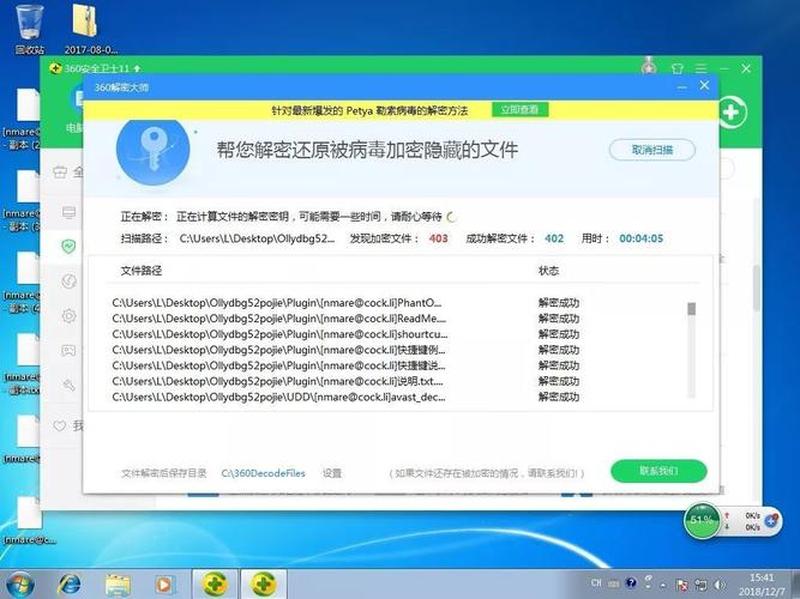Select the UDD avast_dec... file row
800x599 pixels.
click(345, 397)
